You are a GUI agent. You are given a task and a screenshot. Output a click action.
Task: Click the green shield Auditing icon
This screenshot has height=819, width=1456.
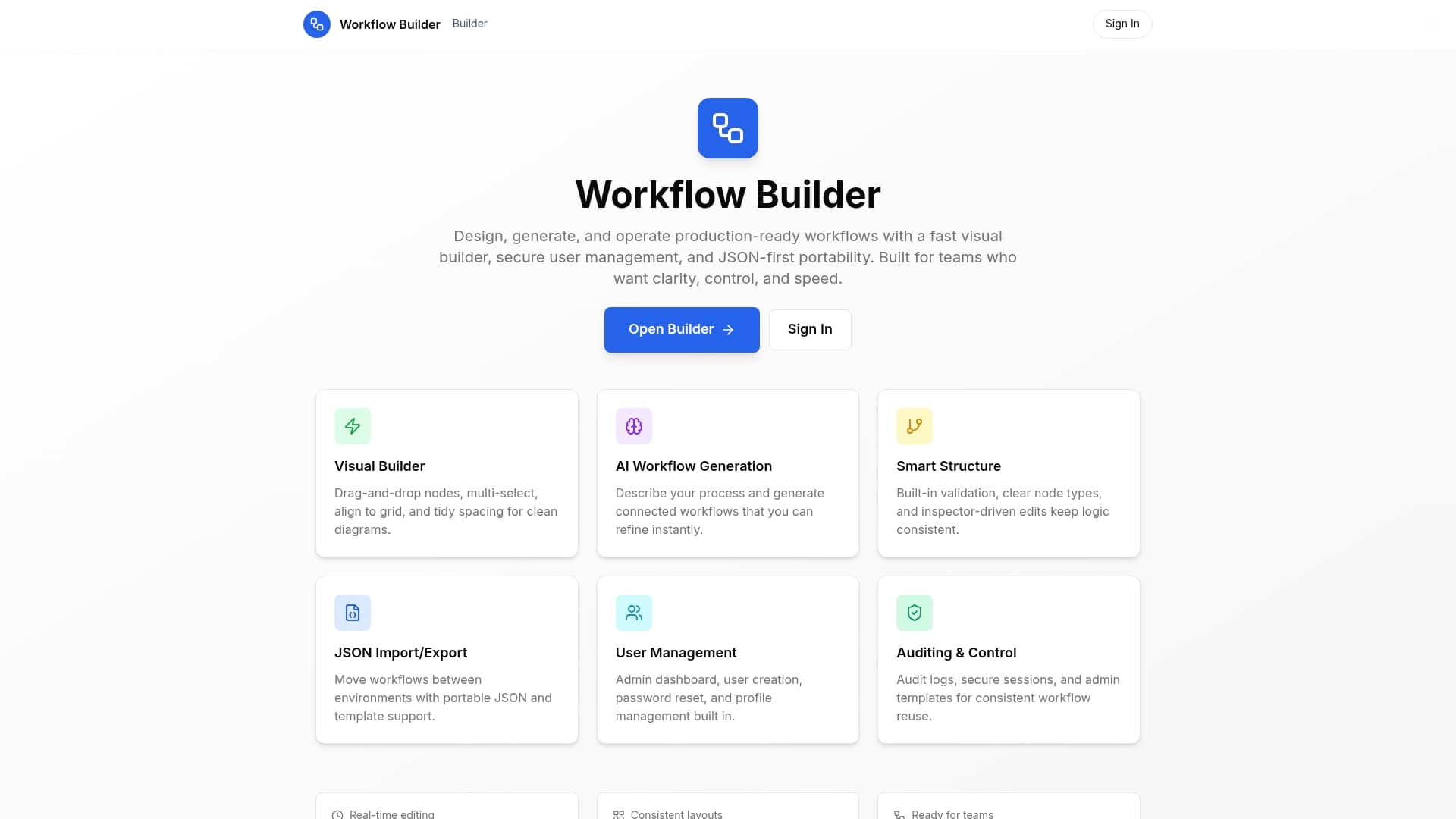915,613
